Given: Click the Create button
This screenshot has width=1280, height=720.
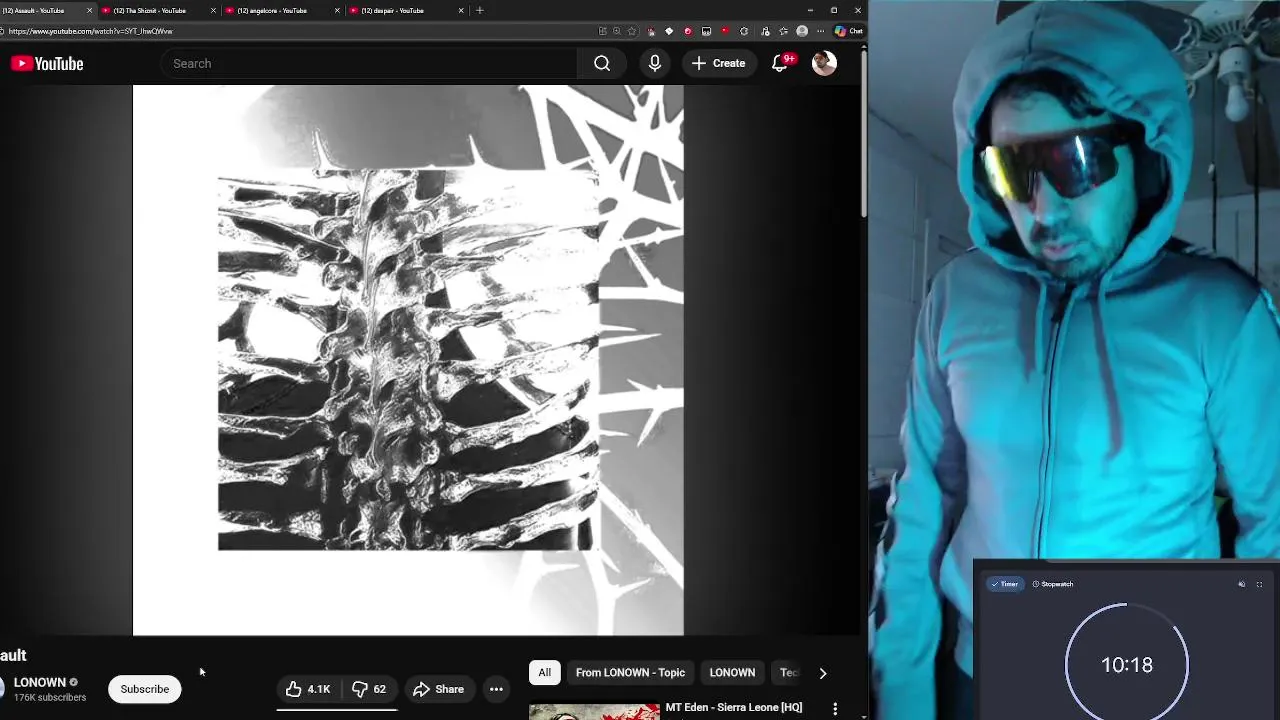Looking at the screenshot, I should (719, 63).
